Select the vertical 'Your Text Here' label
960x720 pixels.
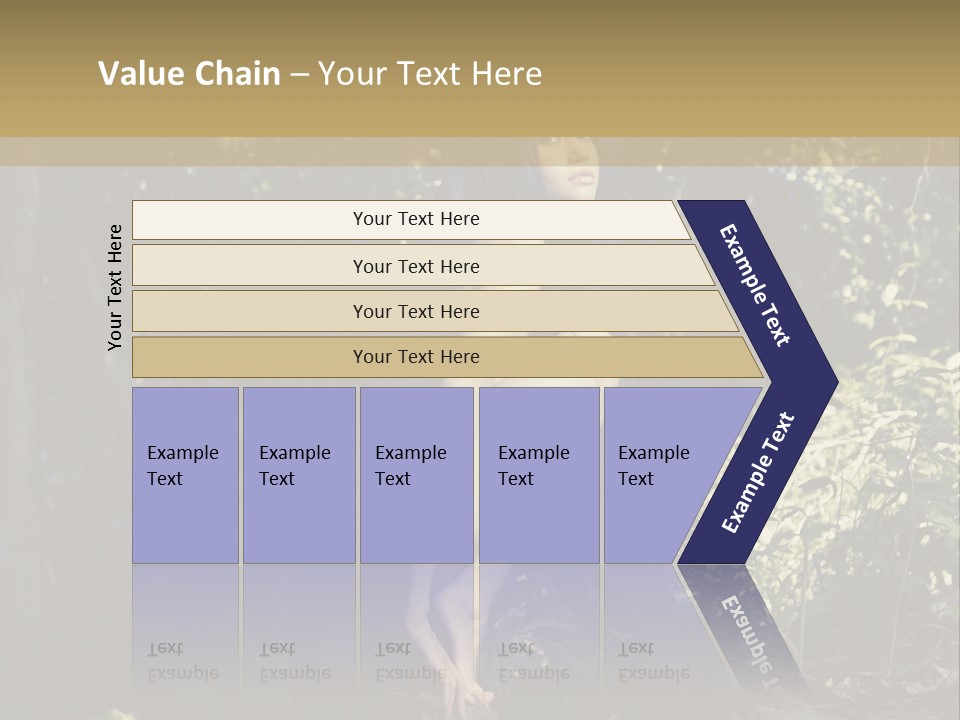click(115, 287)
